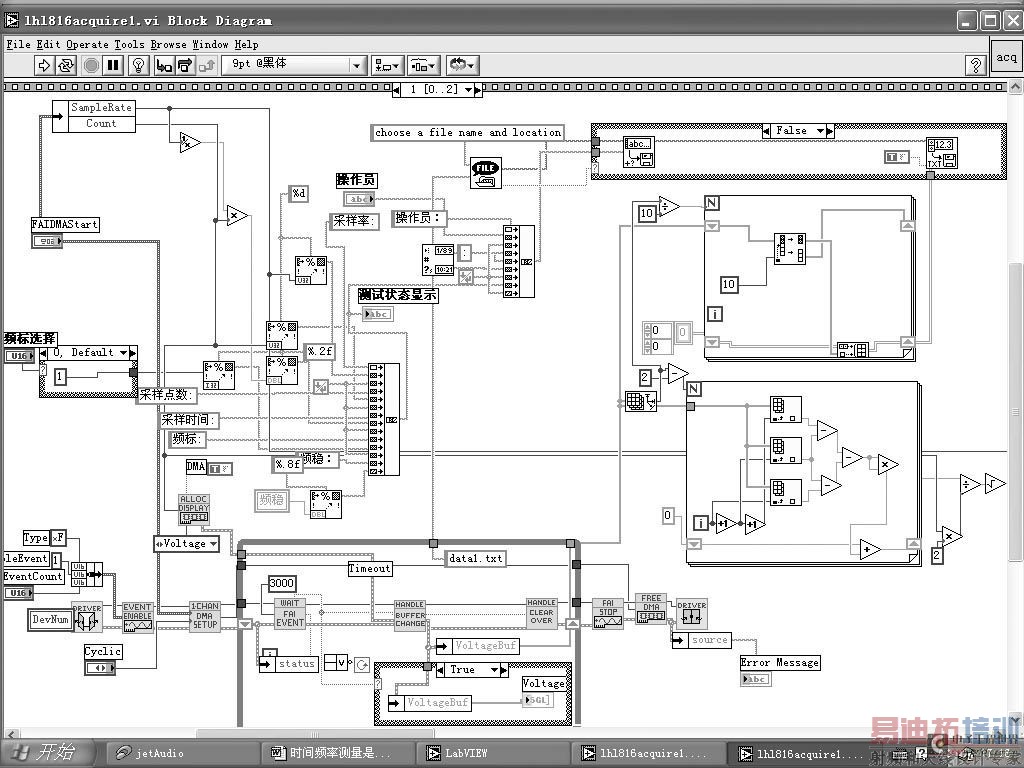Viewport: 1024px width, 768px height.
Task: Open the Reorder dropdown
Action: 462,65
